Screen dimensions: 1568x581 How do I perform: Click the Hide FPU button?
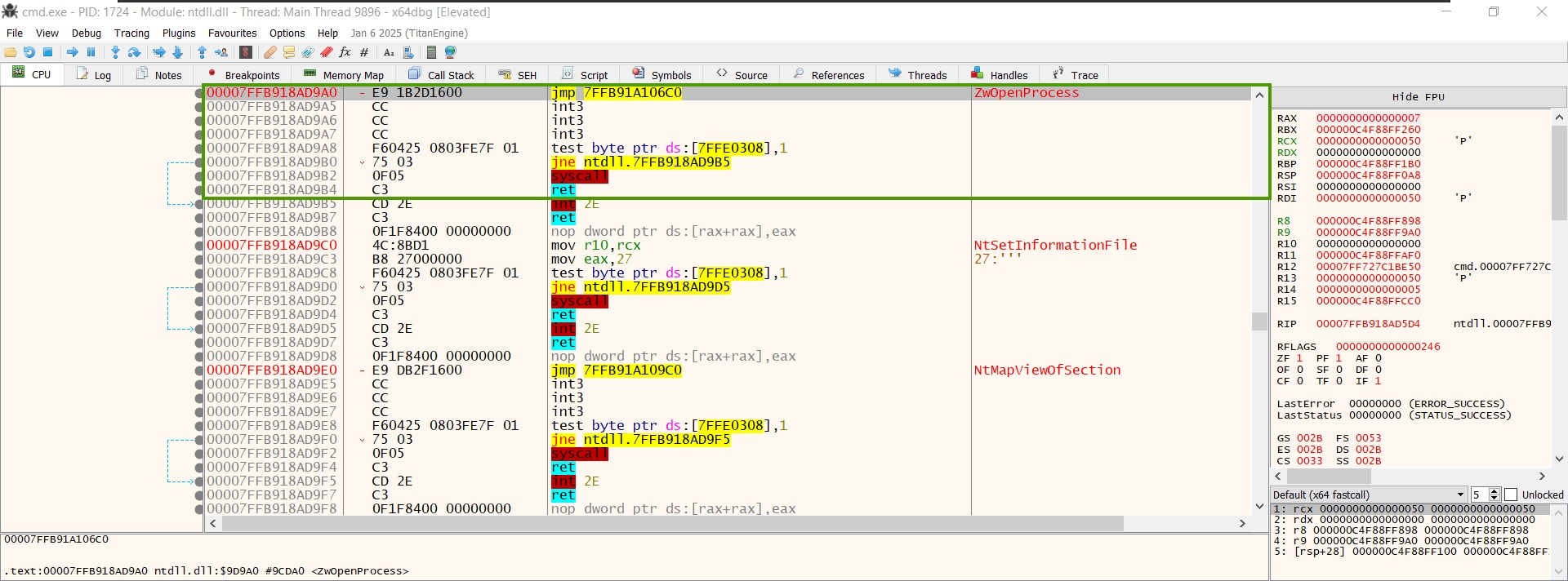pos(1418,97)
